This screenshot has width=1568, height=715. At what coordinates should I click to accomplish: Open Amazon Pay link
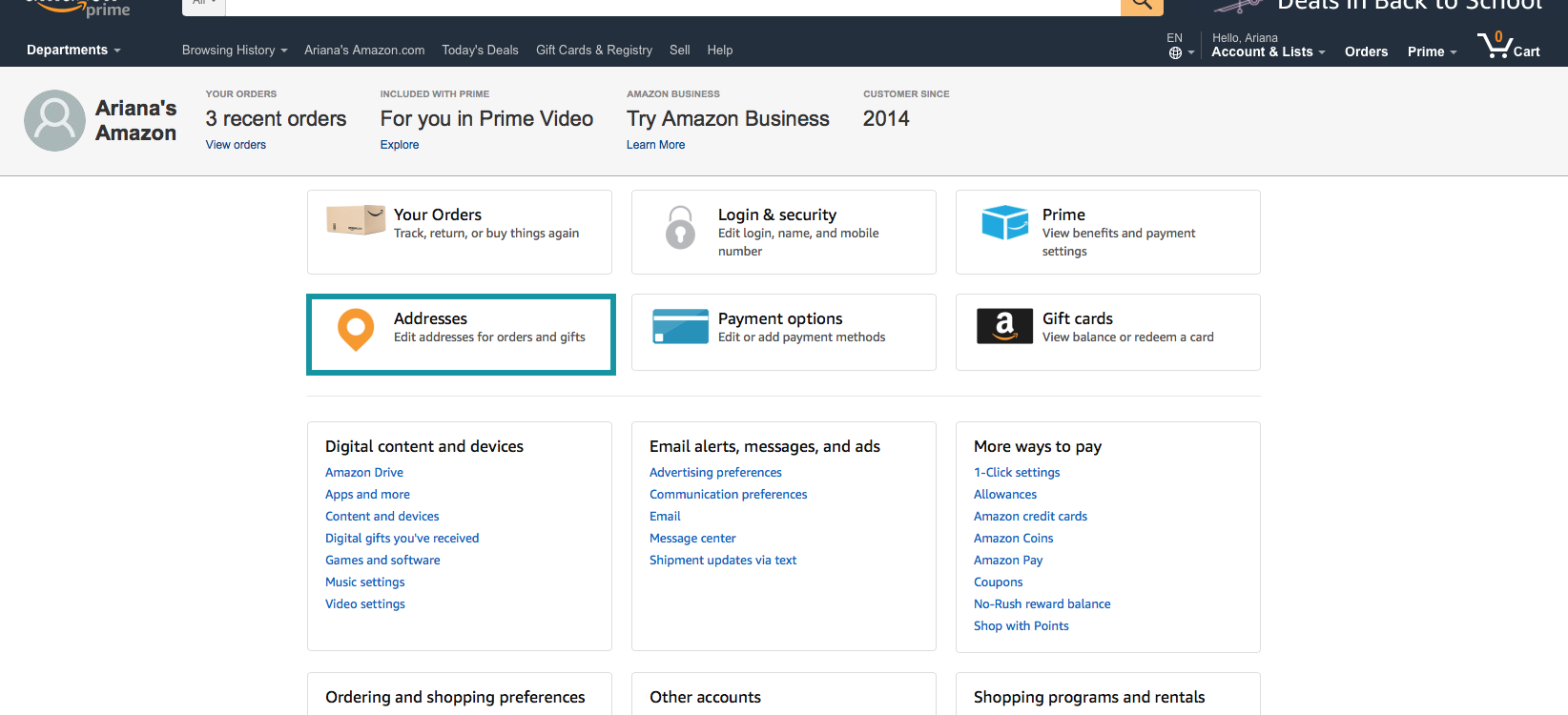click(1008, 560)
